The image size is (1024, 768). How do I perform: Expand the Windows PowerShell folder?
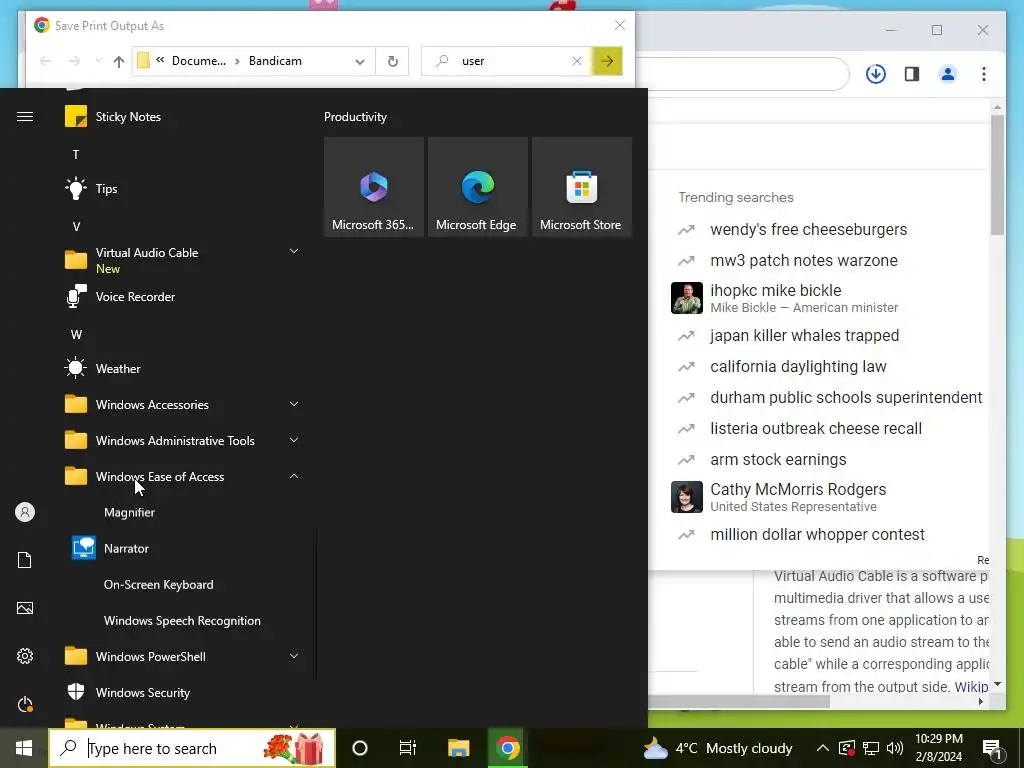click(294, 656)
